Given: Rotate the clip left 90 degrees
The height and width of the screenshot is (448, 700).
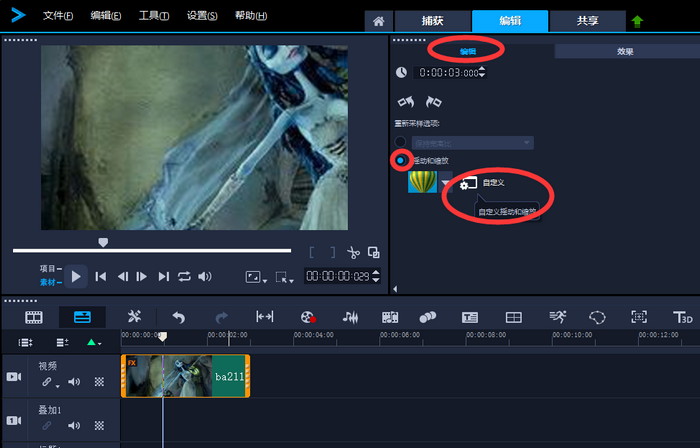Looking at the screenshot, I should (405, 102).
